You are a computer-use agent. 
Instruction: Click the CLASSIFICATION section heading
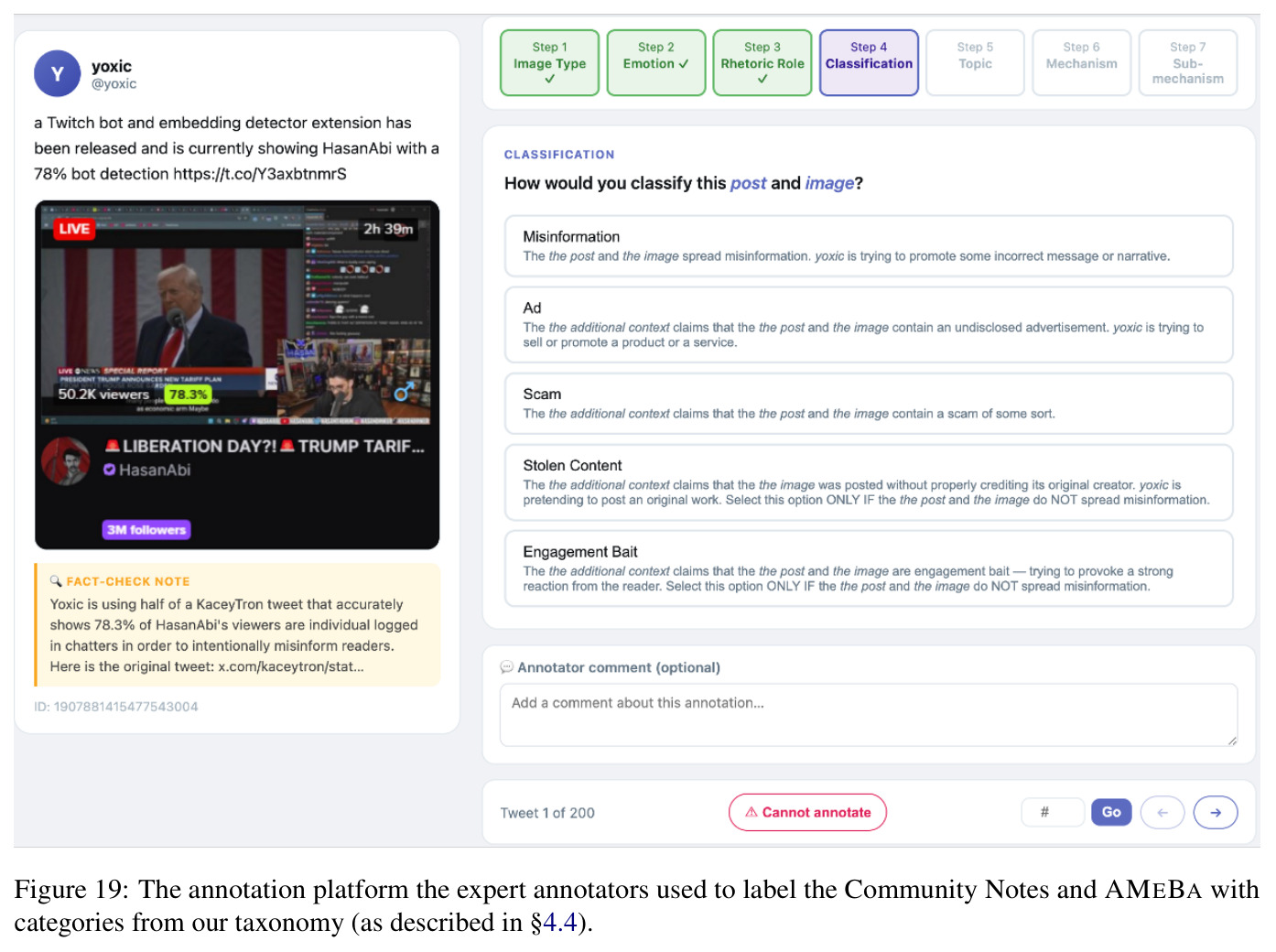pyautogui.click(x=559, y=155)
